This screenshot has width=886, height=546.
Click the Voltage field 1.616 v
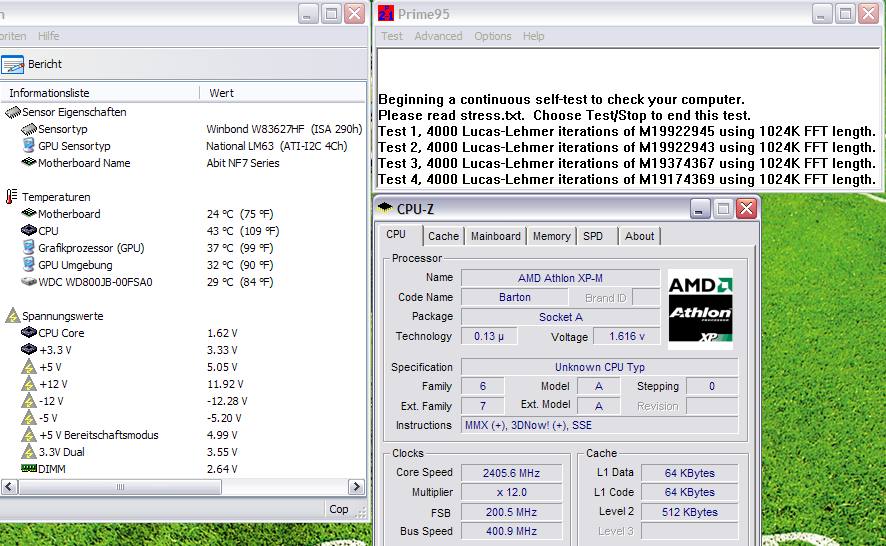click(x=627, y=336)
